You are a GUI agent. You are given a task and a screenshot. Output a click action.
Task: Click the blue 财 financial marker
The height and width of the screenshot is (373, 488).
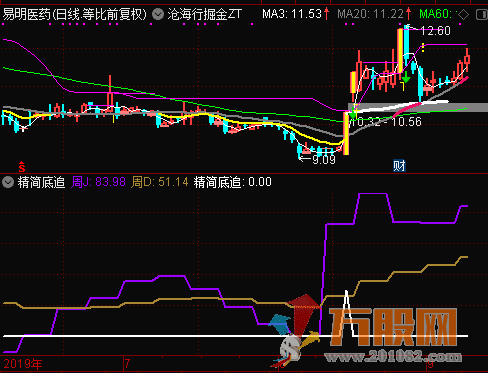399,166
